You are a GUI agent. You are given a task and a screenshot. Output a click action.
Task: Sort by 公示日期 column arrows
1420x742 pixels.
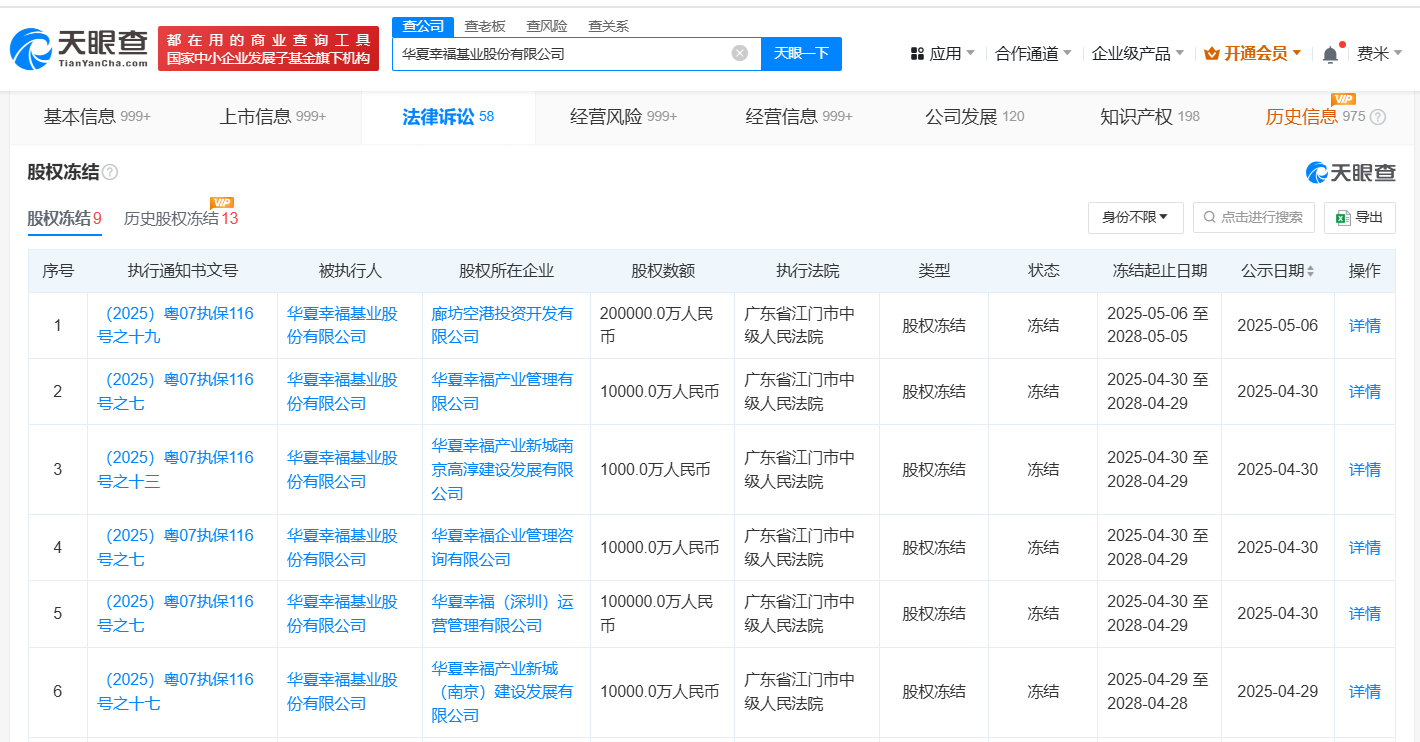point(1310,271)
